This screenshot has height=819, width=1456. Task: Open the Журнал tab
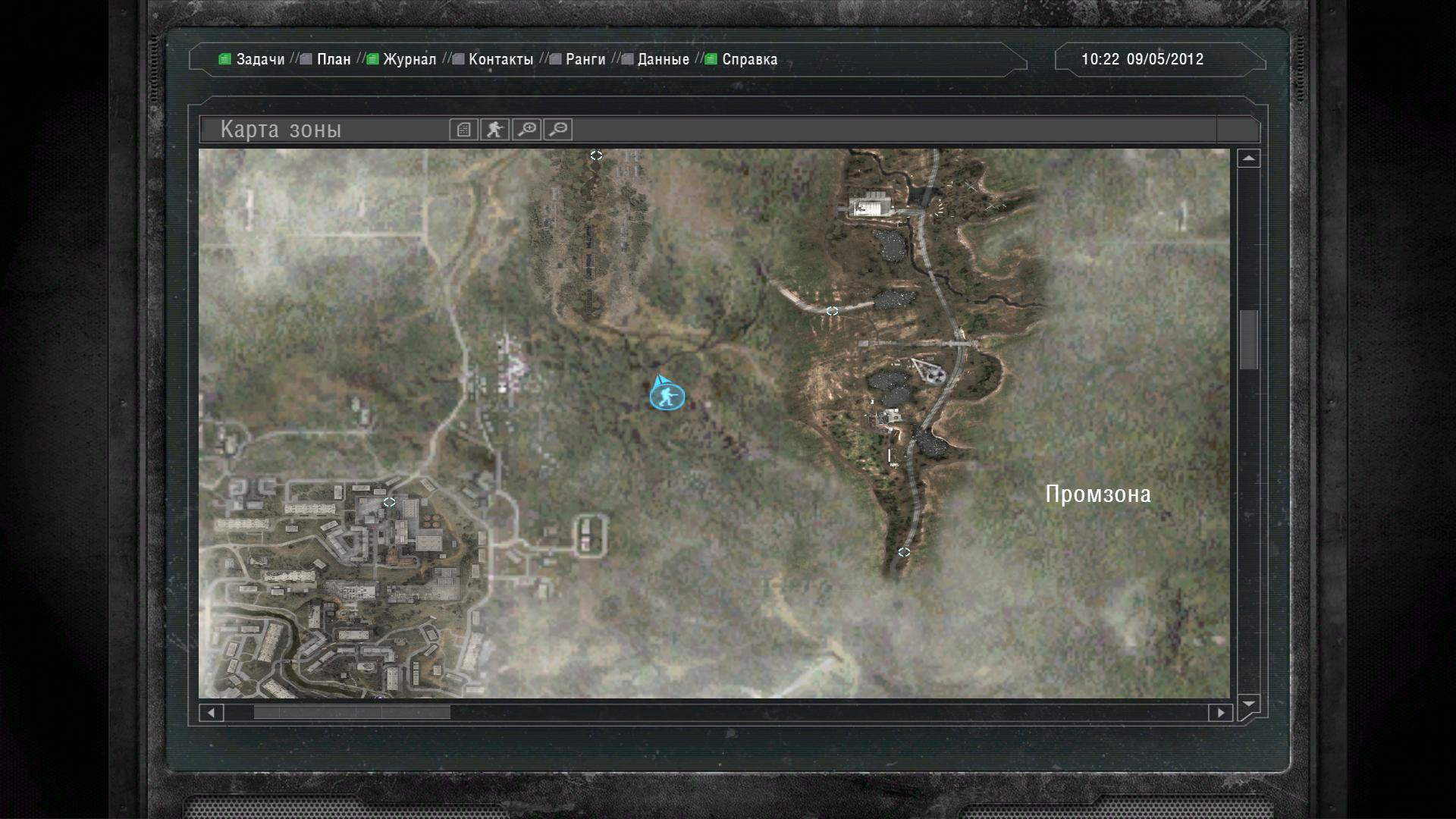coord(409,59)
